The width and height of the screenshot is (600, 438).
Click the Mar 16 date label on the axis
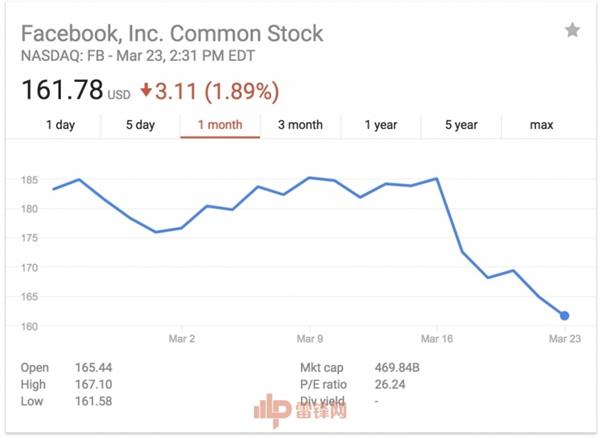[x=436, y=338]
